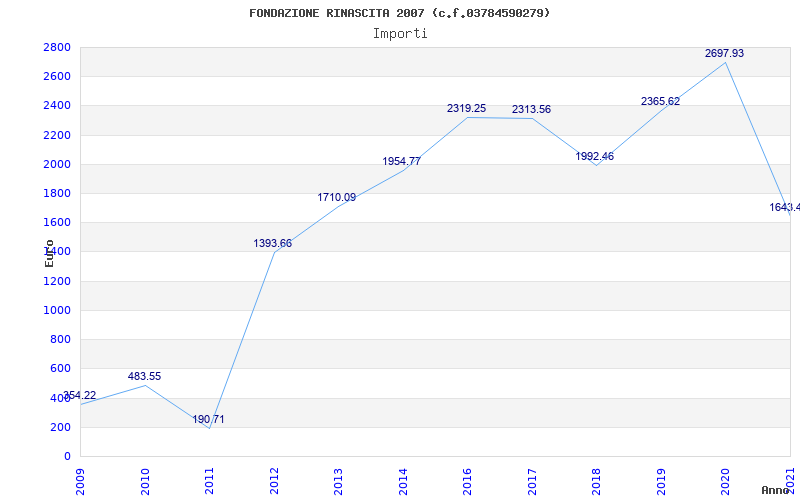Click the data label 1393.66
800x500 pixels.
(x=273, y=243)
